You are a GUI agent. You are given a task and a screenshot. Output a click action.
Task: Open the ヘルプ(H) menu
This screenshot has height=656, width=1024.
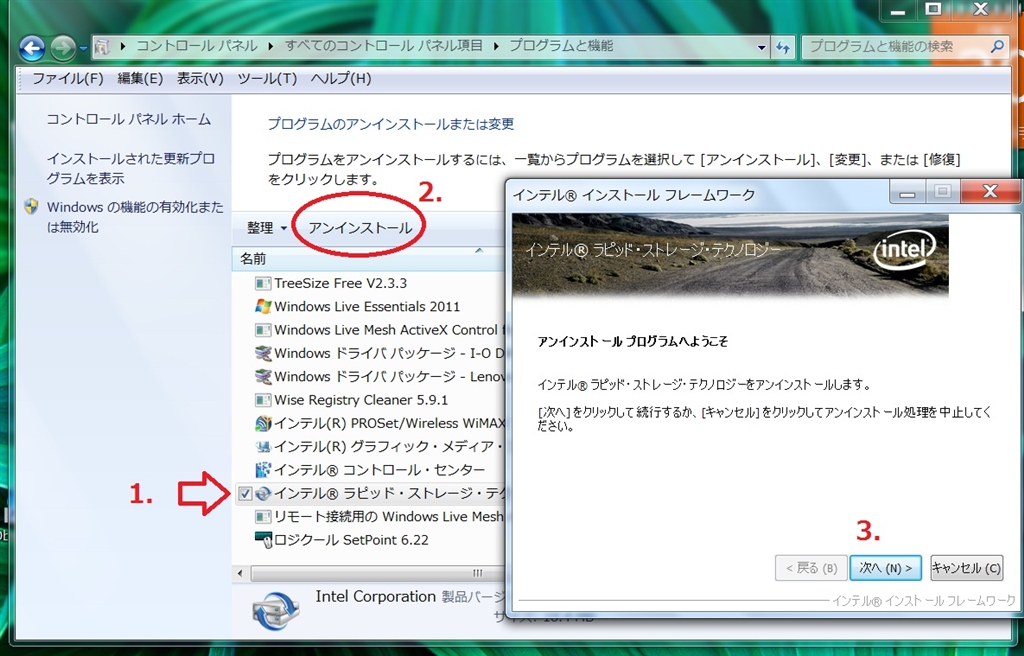[341, 78]
